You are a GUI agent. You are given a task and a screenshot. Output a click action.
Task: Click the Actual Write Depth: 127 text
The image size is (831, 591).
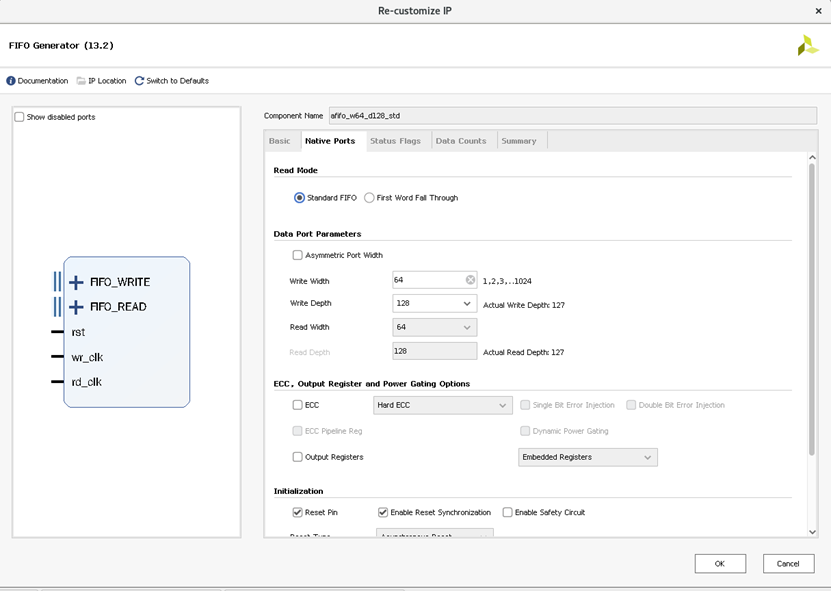click(524, 305)
